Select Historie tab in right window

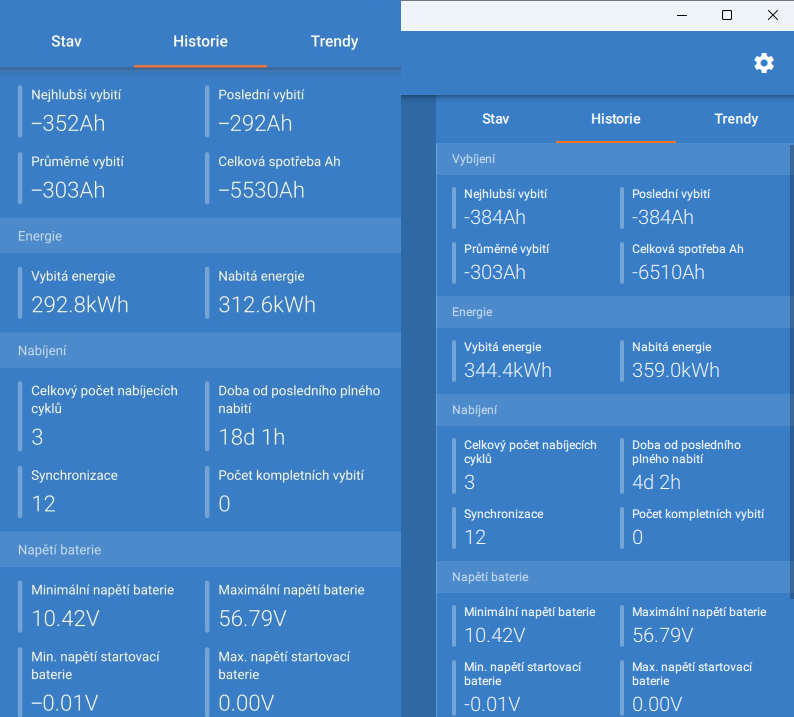615,119
